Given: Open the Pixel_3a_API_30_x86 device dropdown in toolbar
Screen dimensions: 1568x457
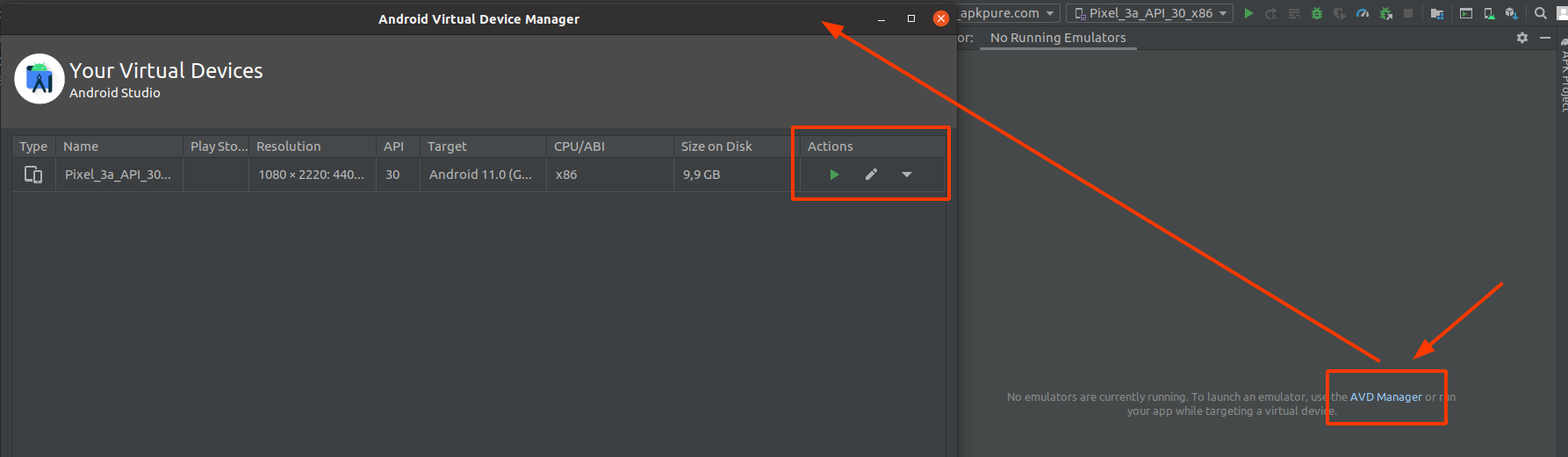Looking at the screenshot, I should pos(1150,13).
